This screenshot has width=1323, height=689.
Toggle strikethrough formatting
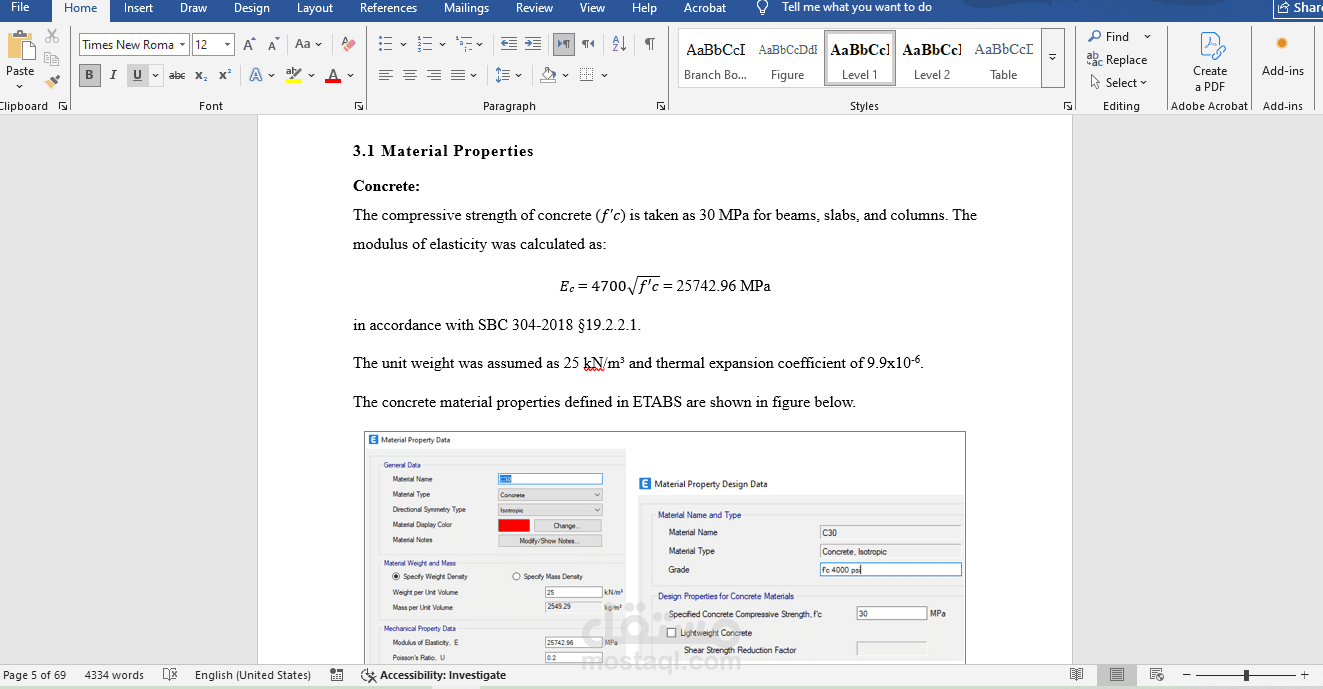pos(177,75)
